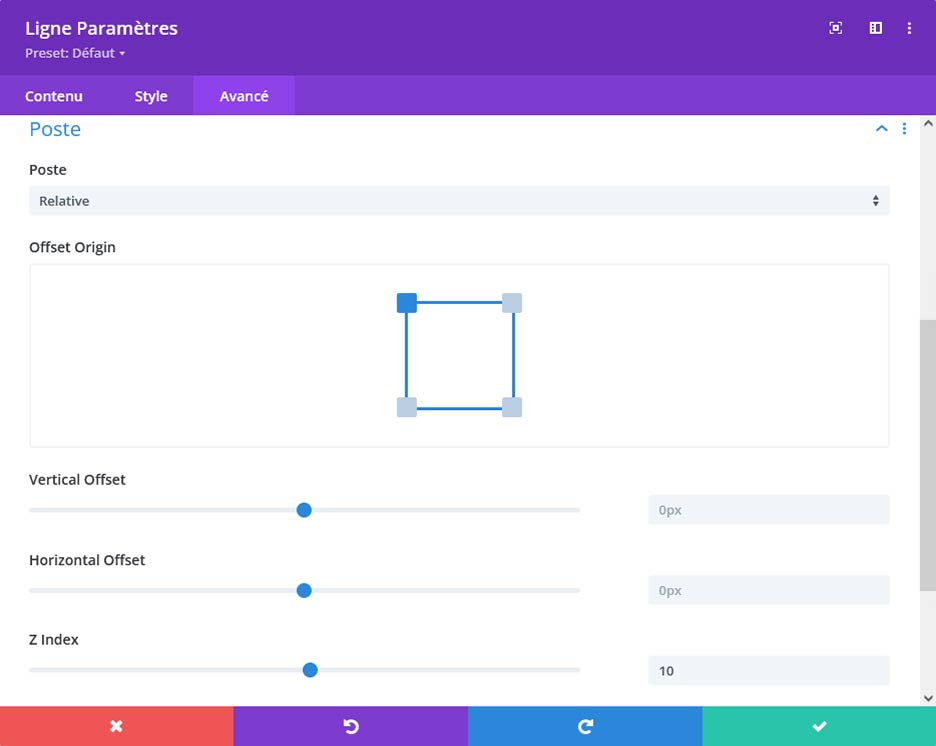Click the red discard changes X icon
The image size is (936, 746).
click(116, 726)
